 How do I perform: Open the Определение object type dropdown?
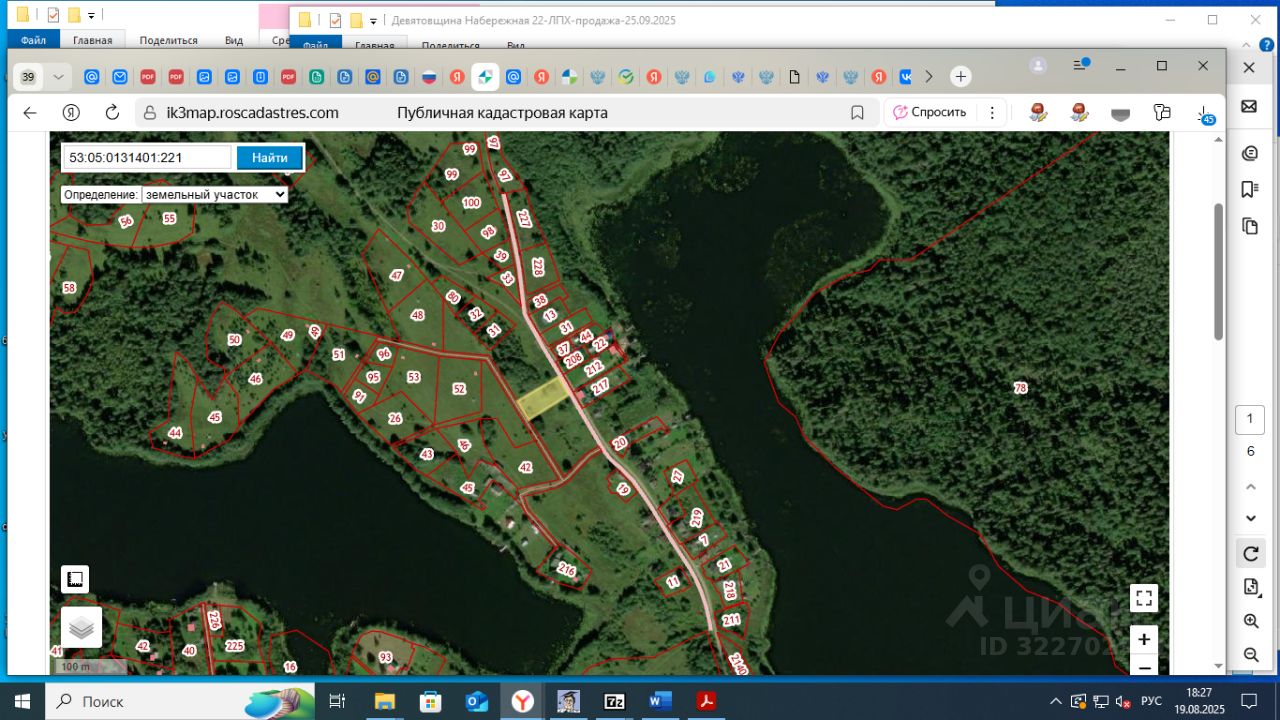click(215, 195)
